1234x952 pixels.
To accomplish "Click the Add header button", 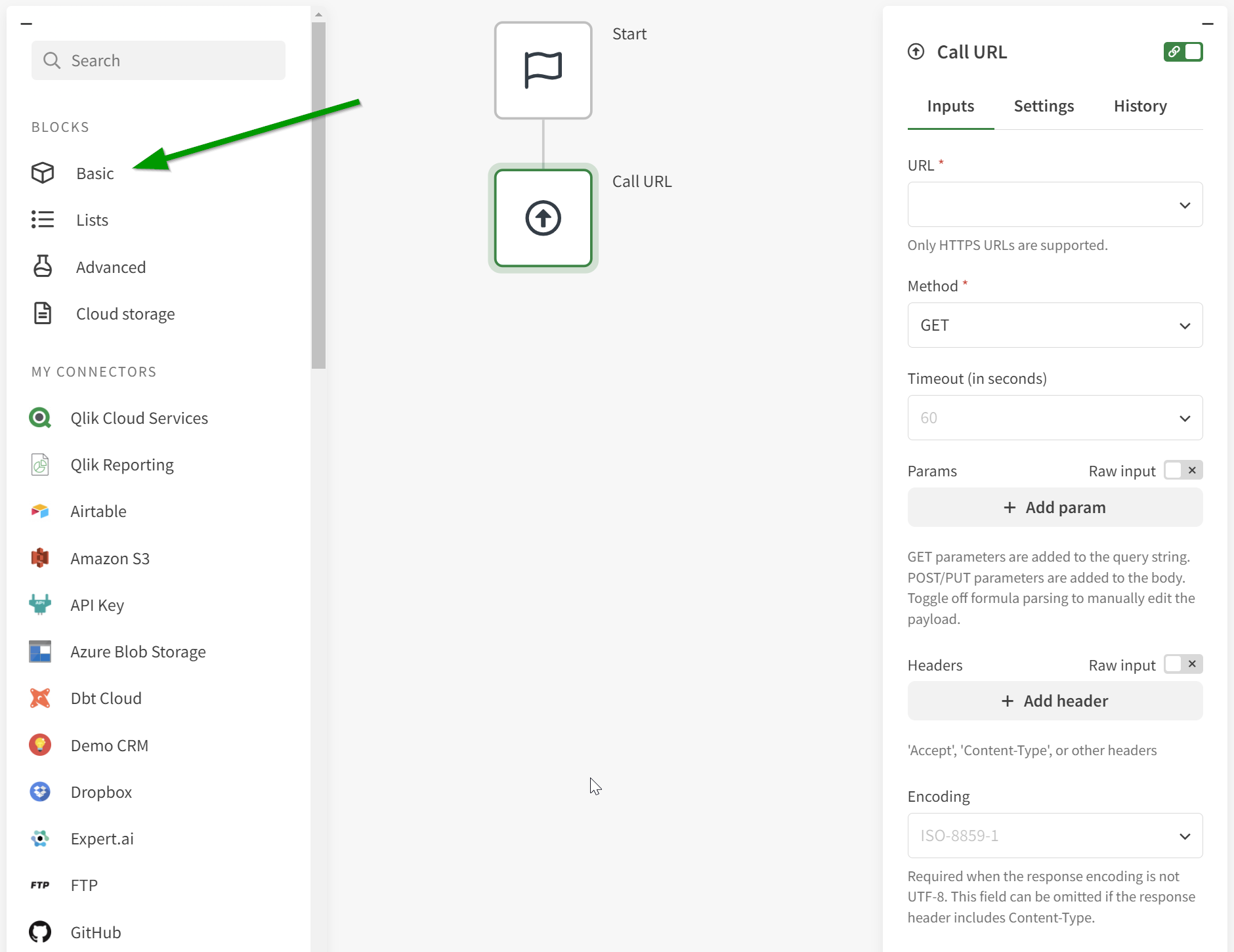I will click(x=1055, y=701).
